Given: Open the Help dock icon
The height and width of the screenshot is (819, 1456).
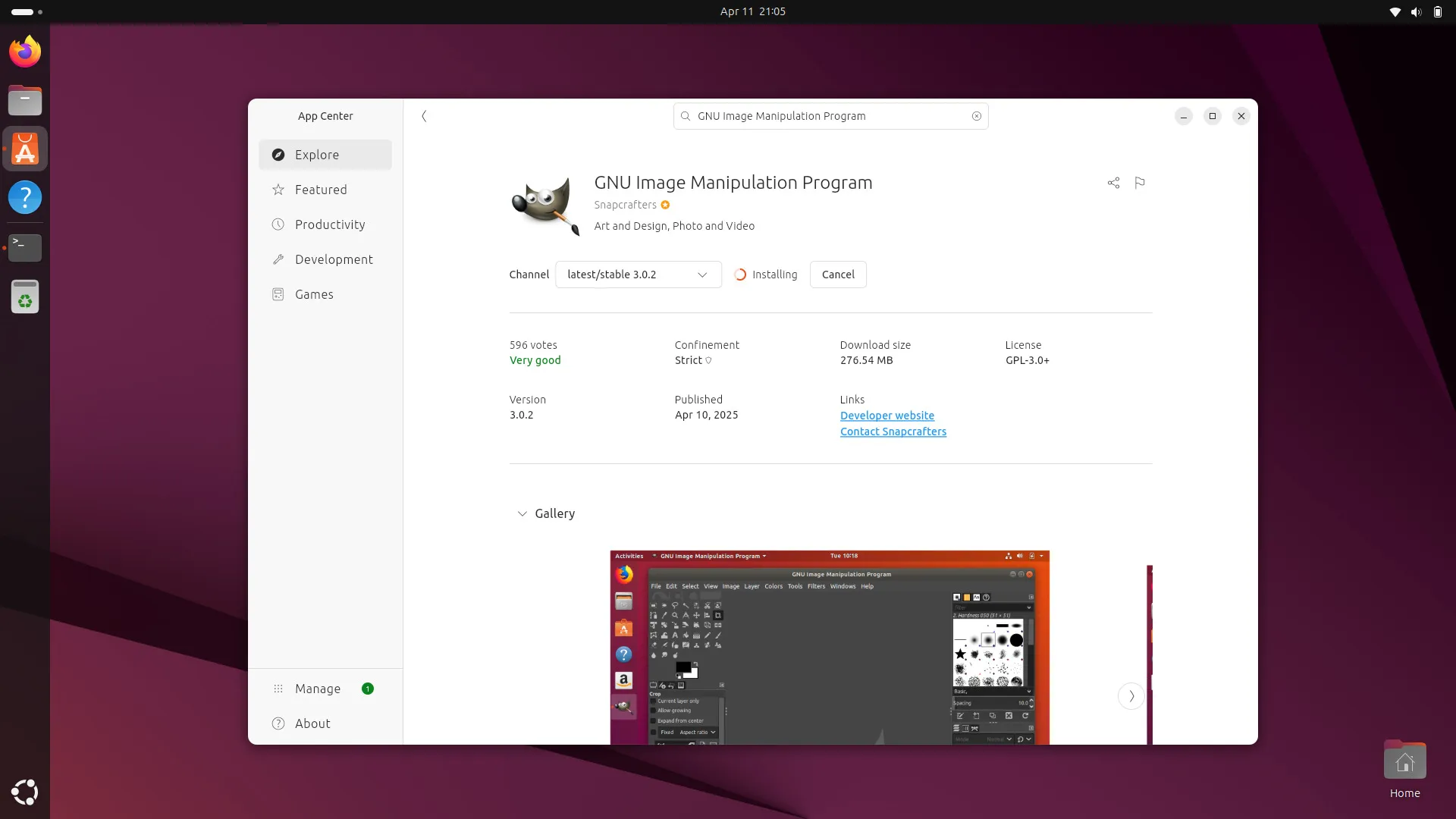Looking at the screenshot, I should [x=25, y=198].
